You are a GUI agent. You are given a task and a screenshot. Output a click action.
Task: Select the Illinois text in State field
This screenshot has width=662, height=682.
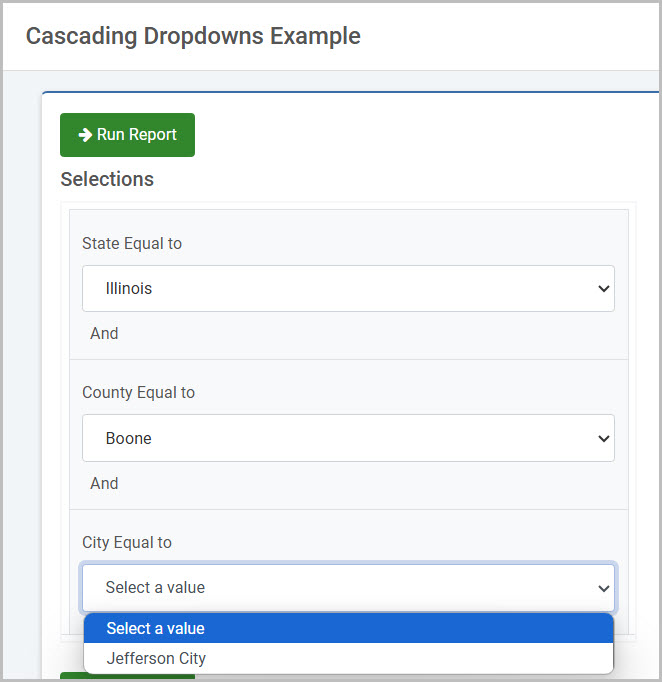click(x=129, y=288)
